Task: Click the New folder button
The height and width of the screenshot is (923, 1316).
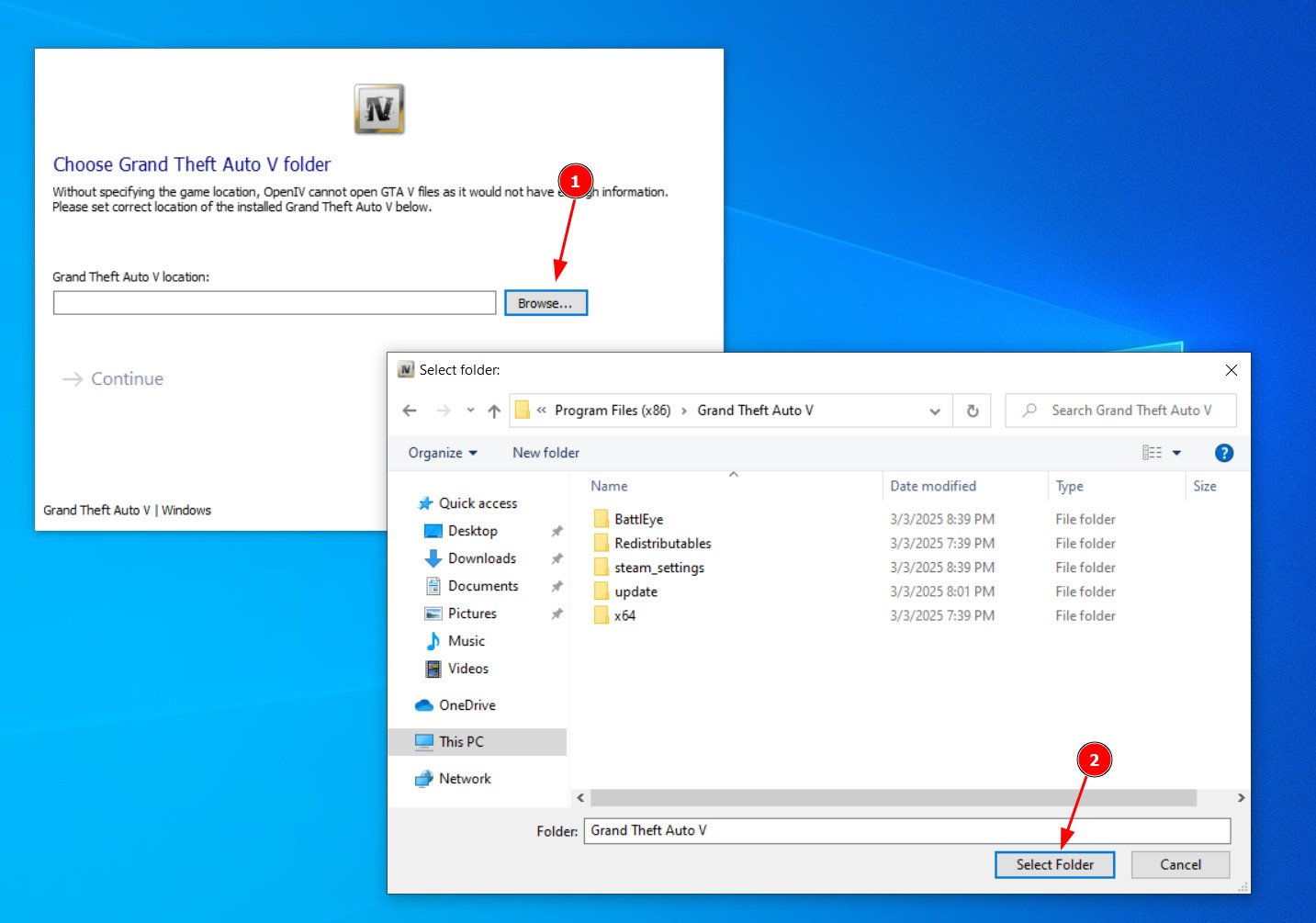Action: click(x=546, y=453)
